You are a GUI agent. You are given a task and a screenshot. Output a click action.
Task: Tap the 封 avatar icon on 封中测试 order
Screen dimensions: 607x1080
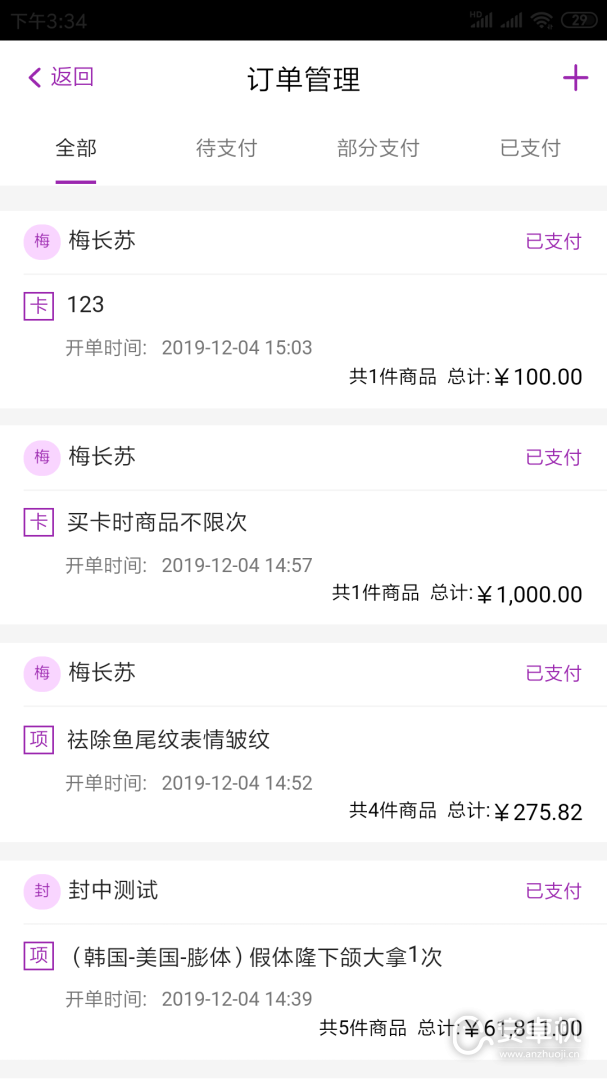tap(41, 890)
